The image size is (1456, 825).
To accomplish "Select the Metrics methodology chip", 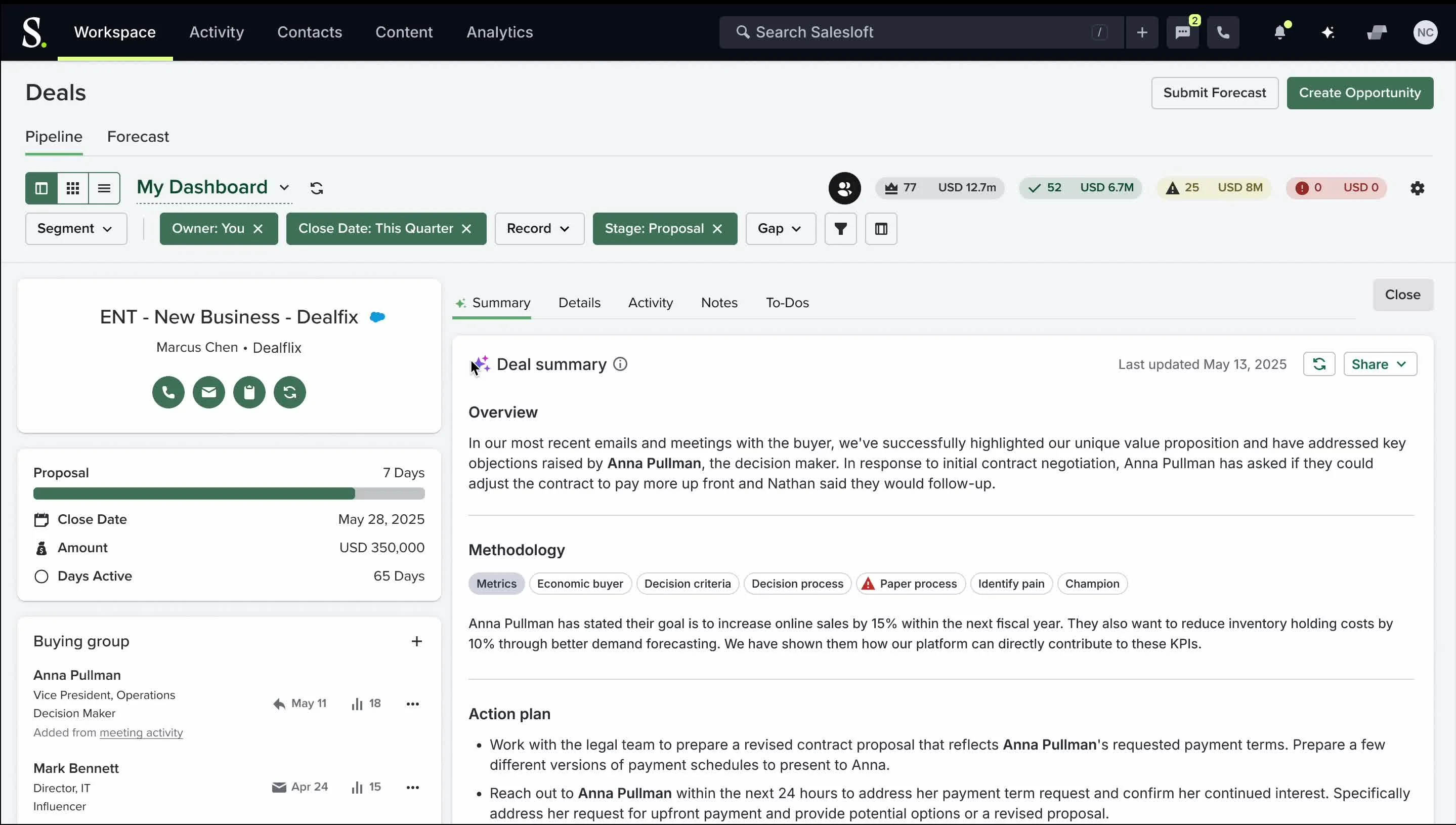I will click(496, 583).
